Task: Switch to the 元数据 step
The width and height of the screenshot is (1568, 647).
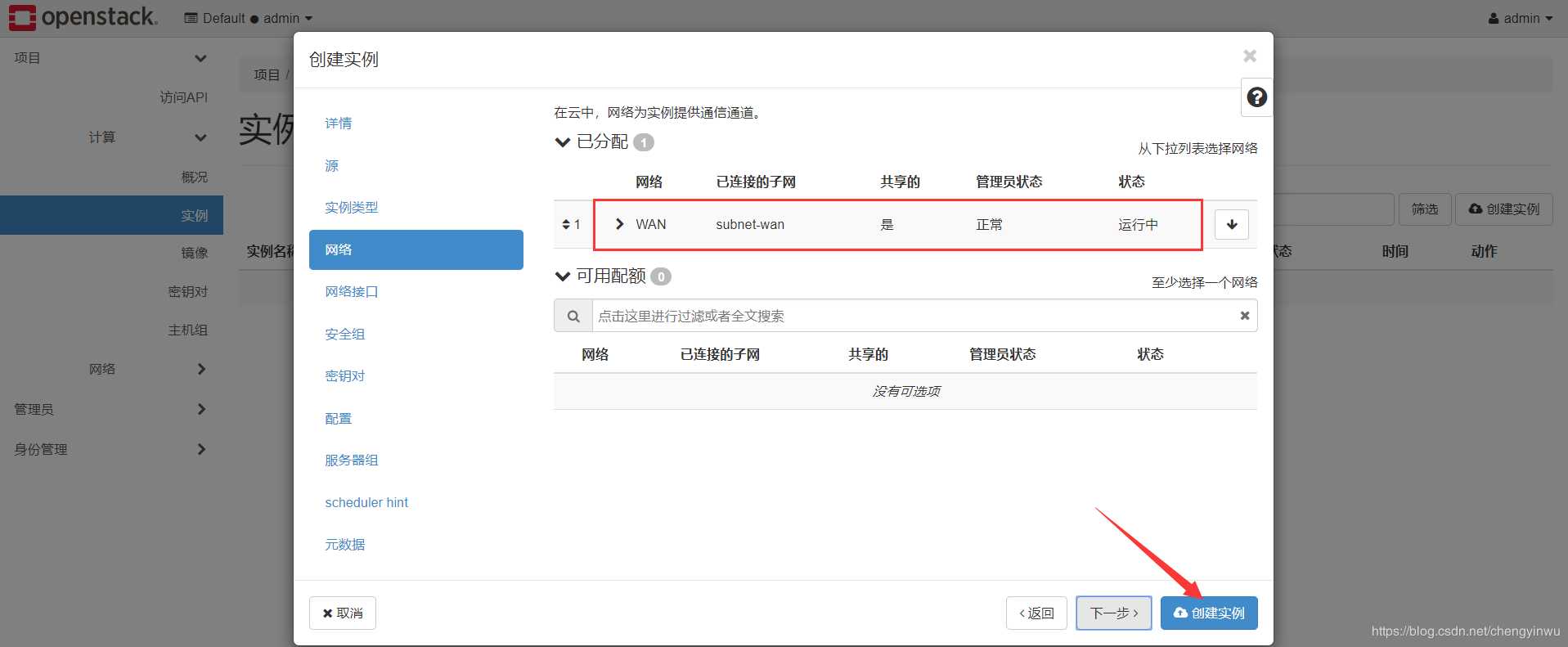Action: [x=344, y=545]
